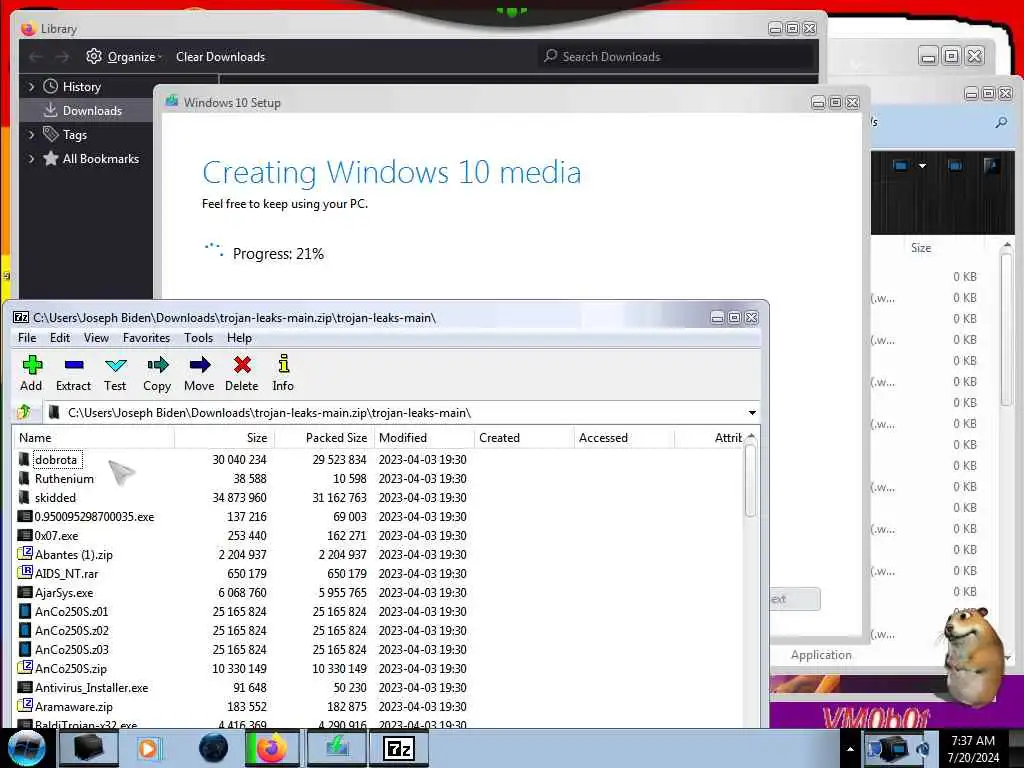1024x768 pixels.
Task: Select the AnCo250S.zip file
Action: (x=71, y=668)
